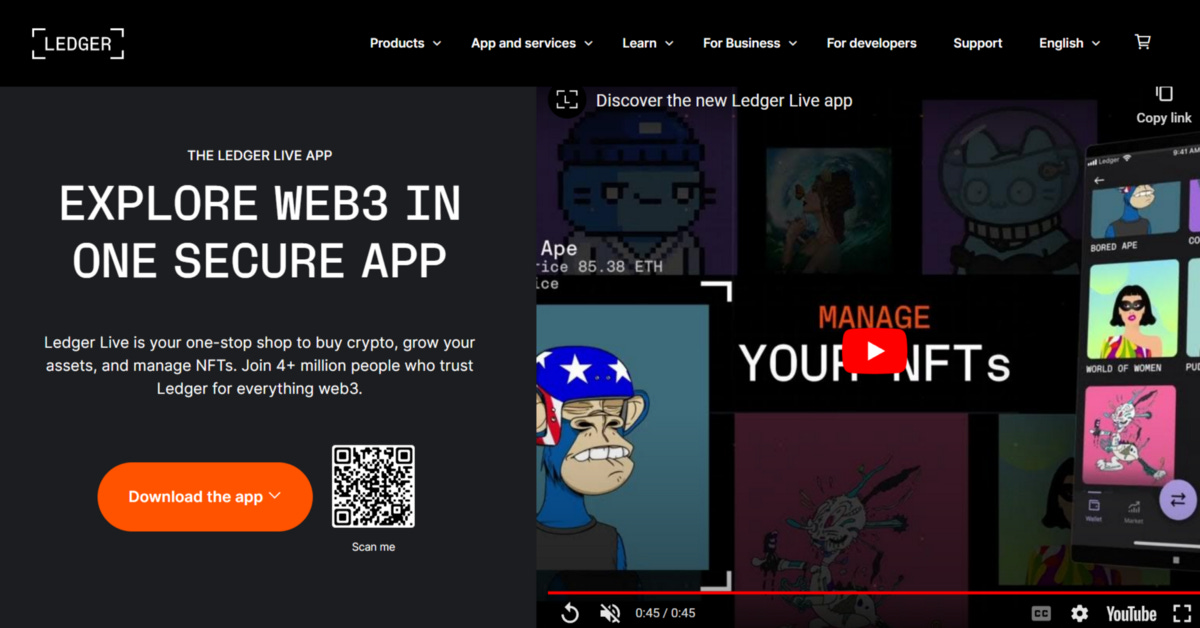This screenshot has width=1200, height=628.
Task: Click the Download the app button
Action: tap(205, 496)
